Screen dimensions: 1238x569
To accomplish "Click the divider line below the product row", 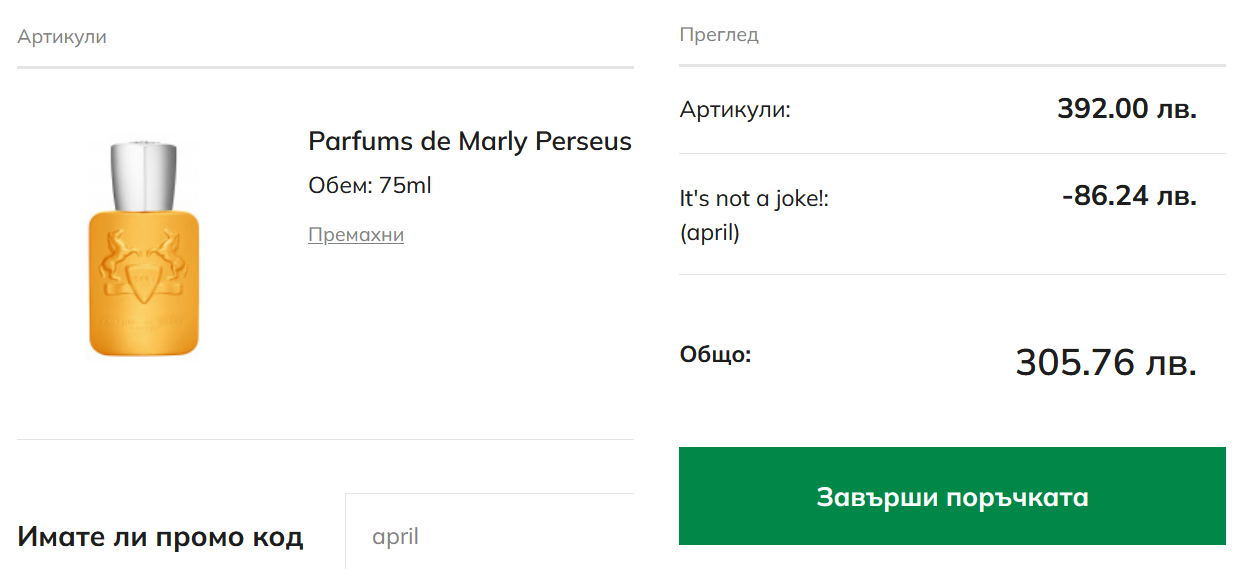I will click(x=325, y=439).
